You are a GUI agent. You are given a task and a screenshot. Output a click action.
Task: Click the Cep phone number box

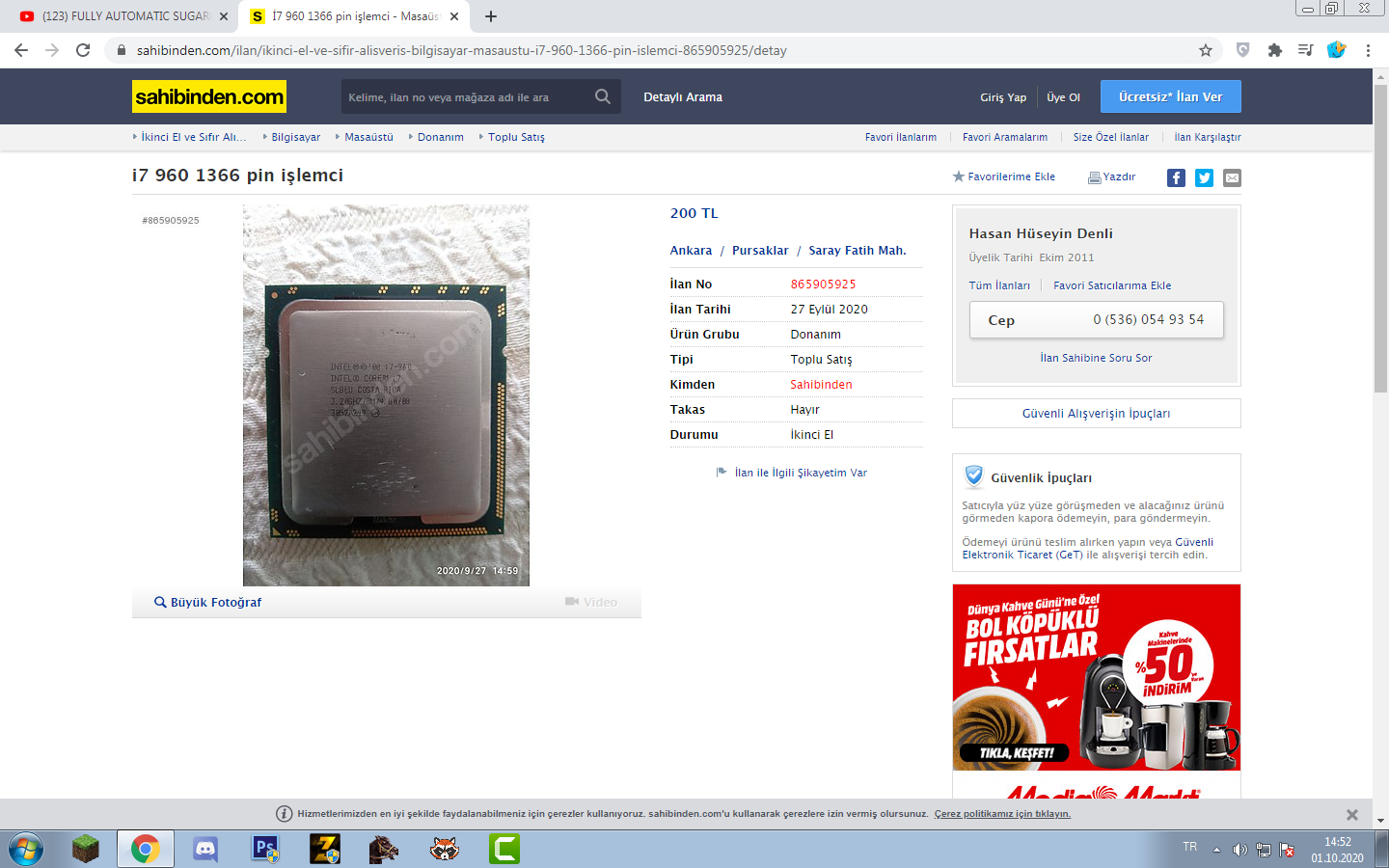click(x=1097, y=320)
